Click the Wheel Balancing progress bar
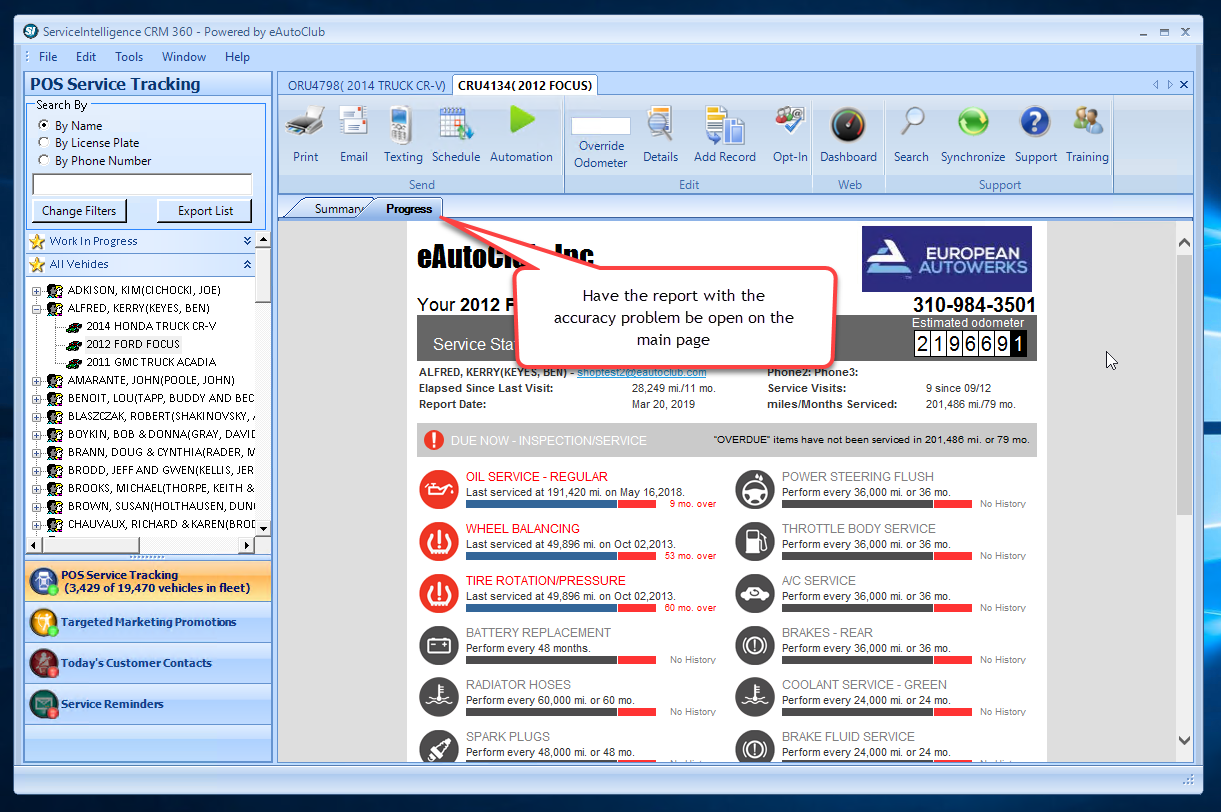This screenshot has width=1221, height=812. (x=561, y=556)
